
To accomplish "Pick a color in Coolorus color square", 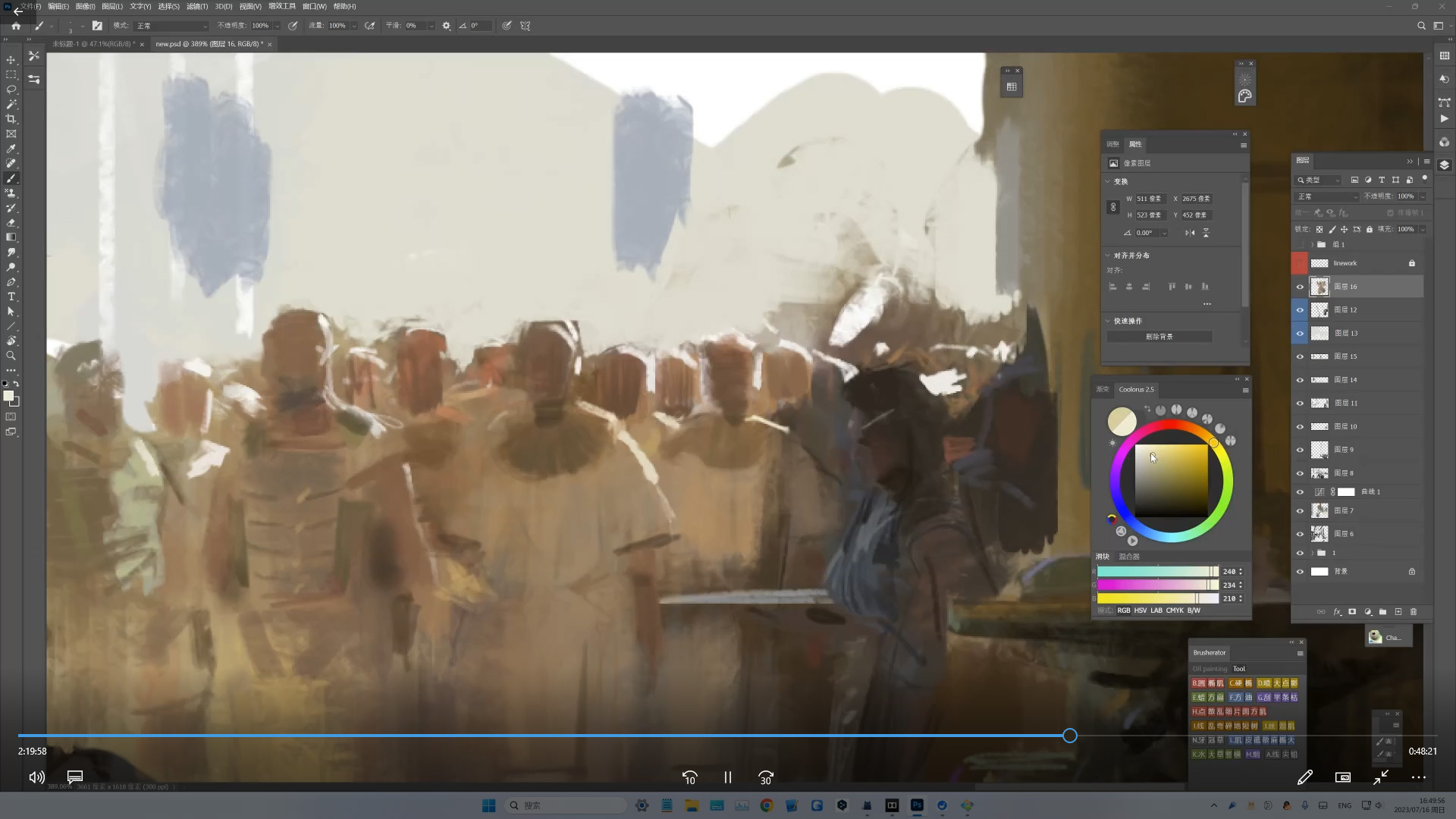I will tap(1171, 481).
